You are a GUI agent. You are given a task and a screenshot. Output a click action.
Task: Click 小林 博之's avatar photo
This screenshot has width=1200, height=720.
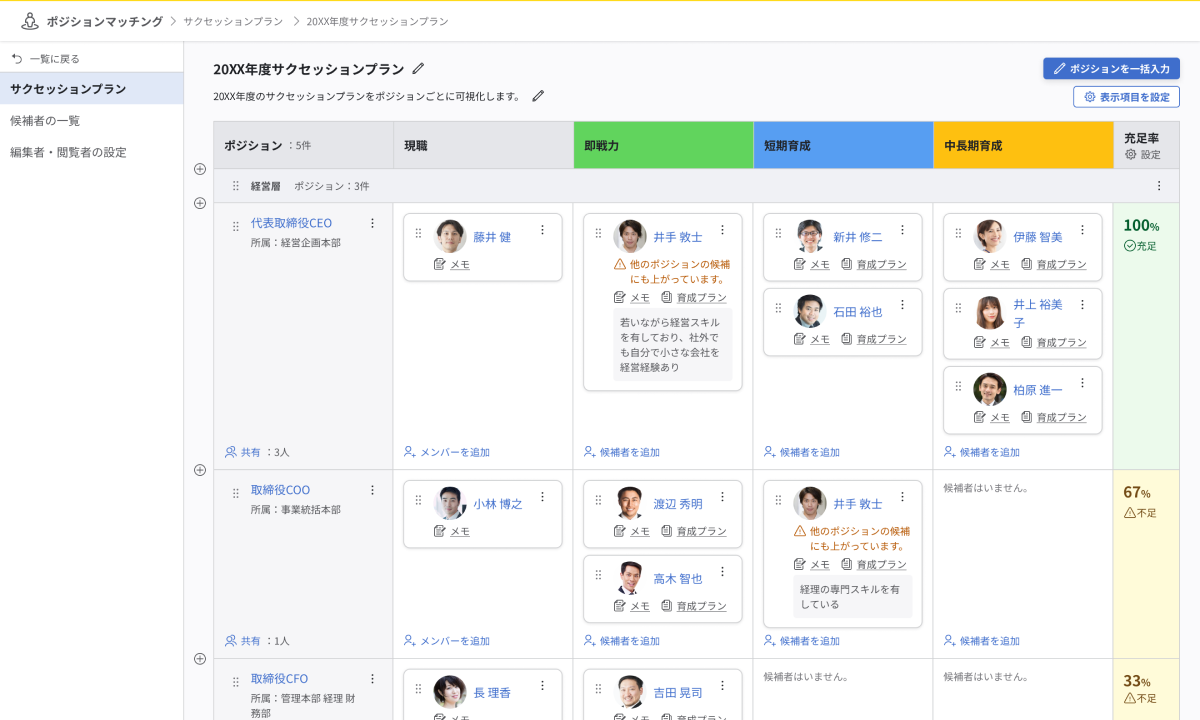[450, 503]
